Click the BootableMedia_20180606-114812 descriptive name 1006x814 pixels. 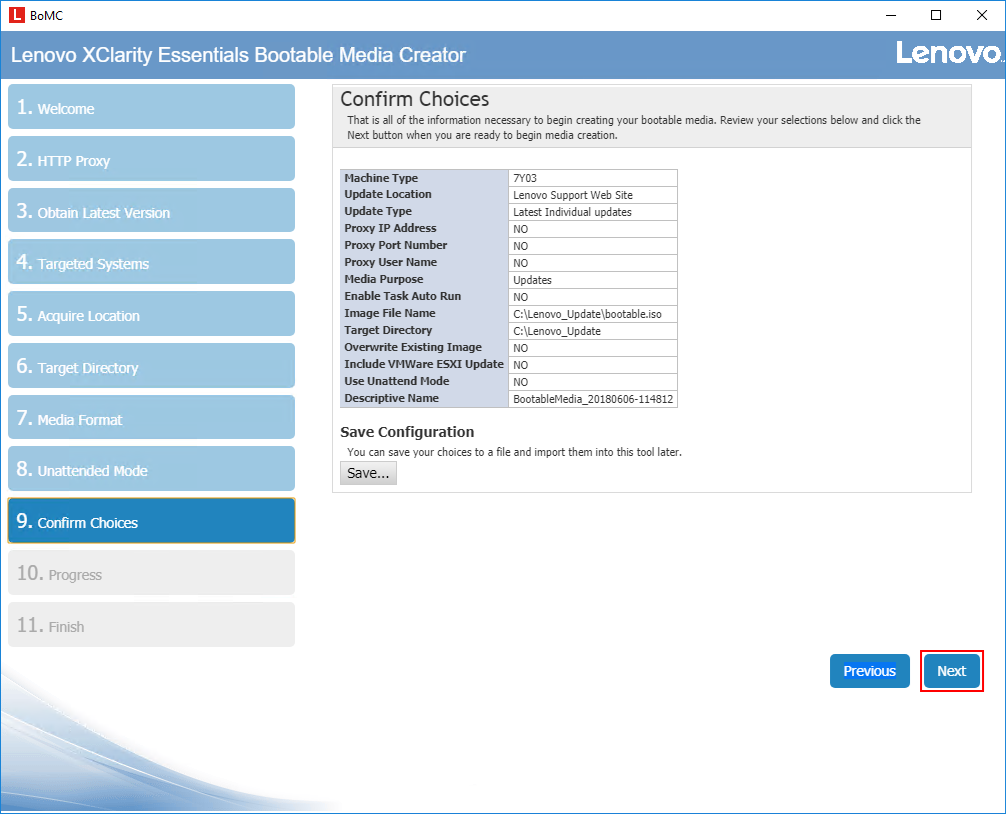593,399
